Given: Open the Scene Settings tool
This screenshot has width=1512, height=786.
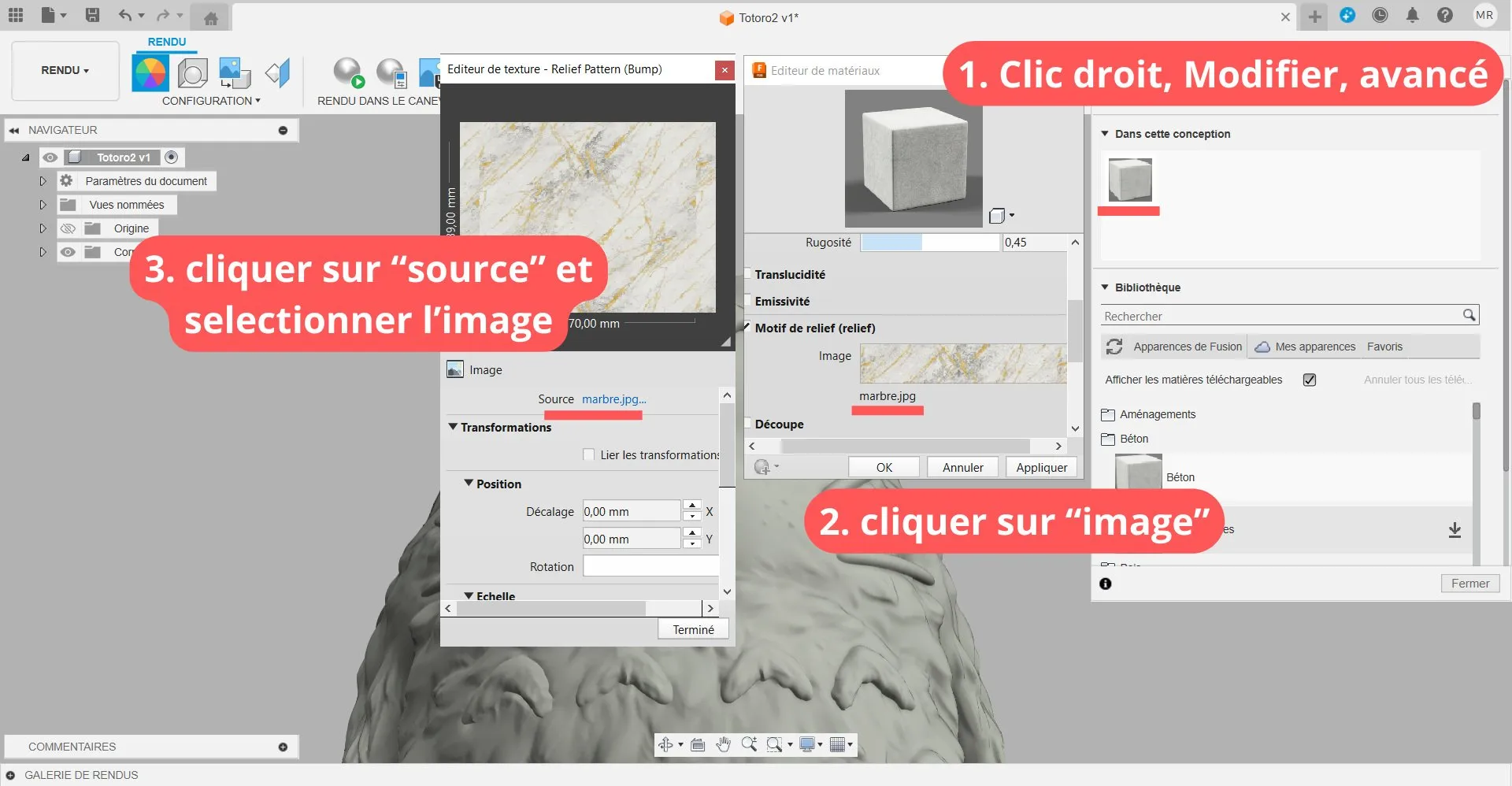Looking at the screenshot, I should pos(192,73).
